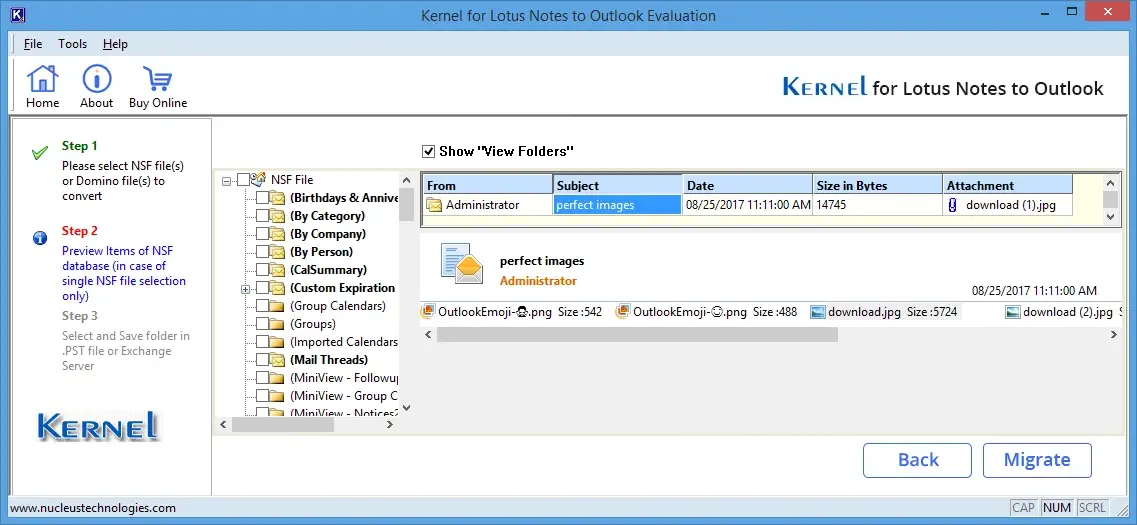Click the Step 1 green checkmark icon
This screenshot has height=525, width=1137.
click(x=40, y=153)
